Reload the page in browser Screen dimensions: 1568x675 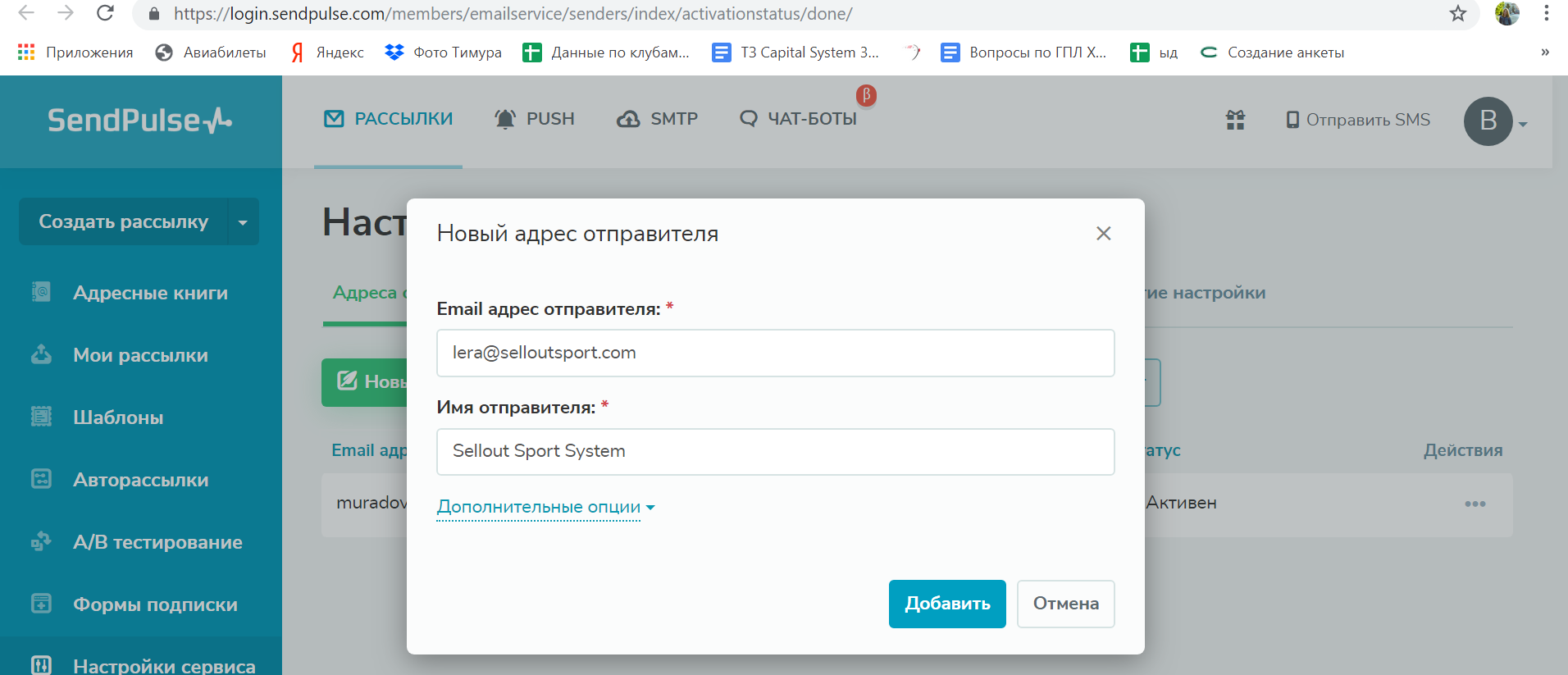click(105, 13)
